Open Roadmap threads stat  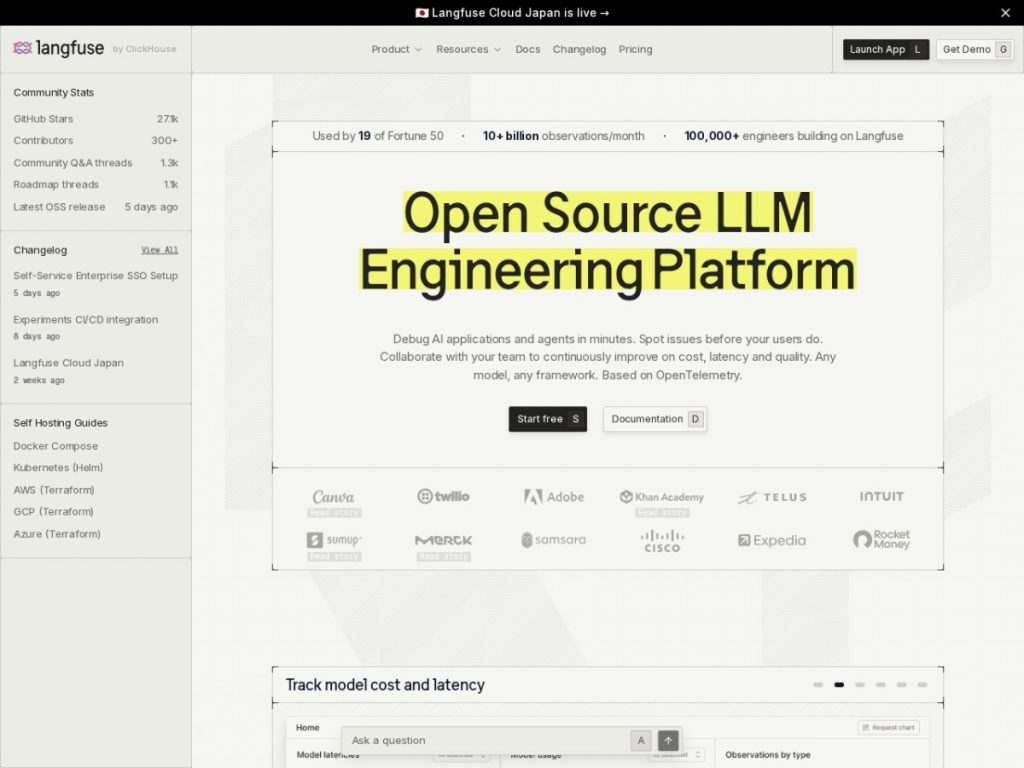point(95,184)
